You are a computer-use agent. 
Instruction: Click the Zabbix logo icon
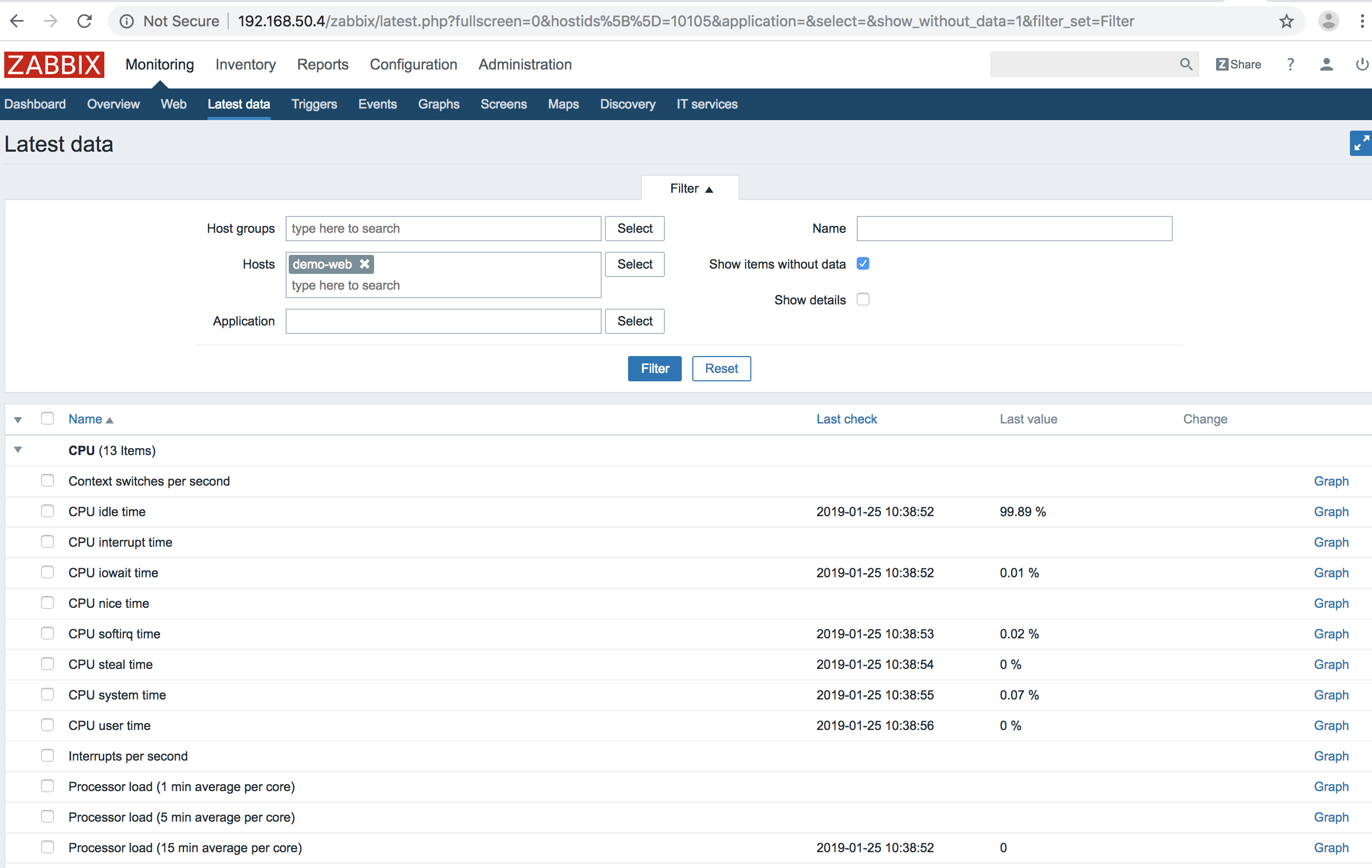[x=55, y=64]
